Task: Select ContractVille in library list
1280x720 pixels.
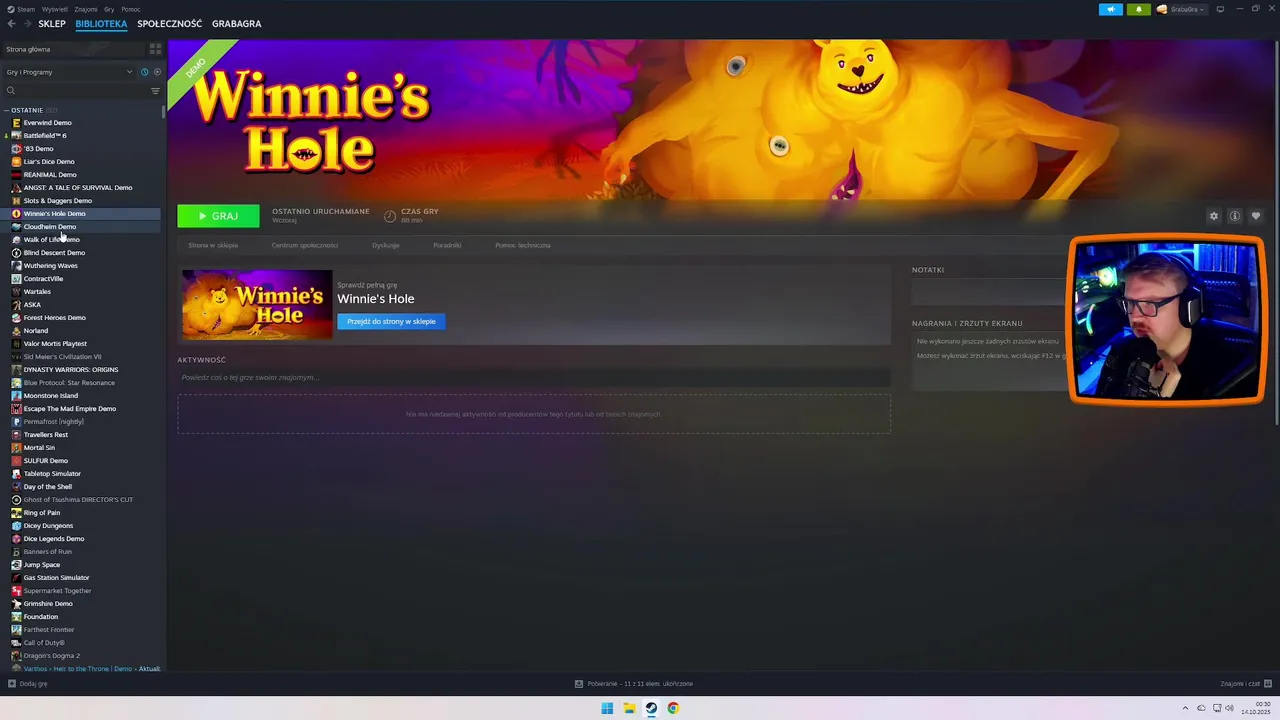Action: click(43, 279)
